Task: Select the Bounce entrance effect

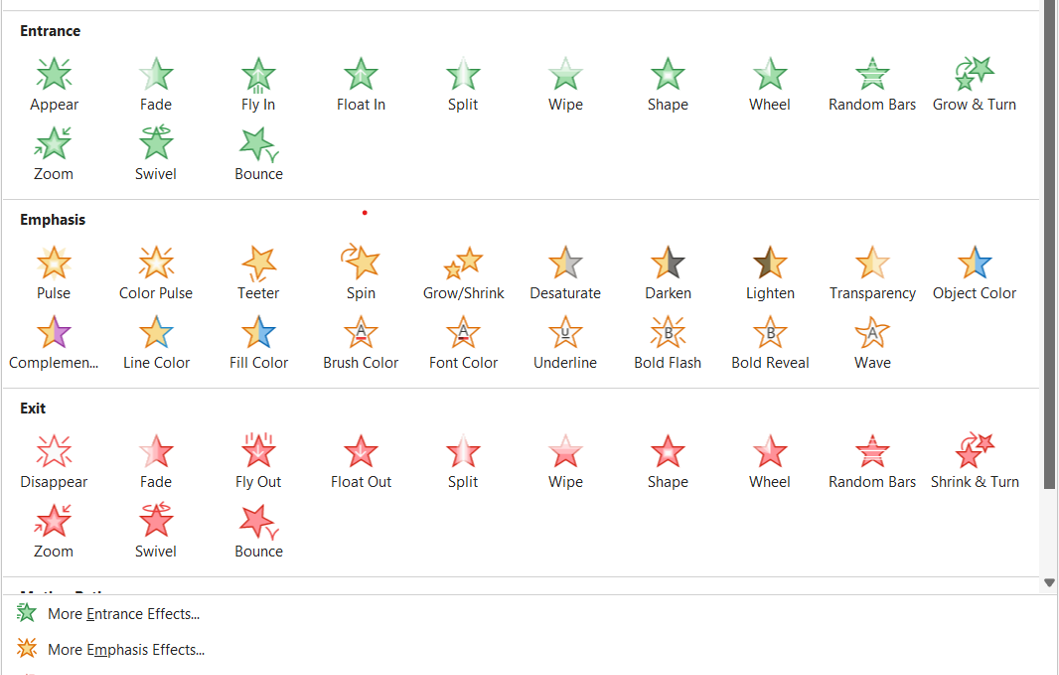Action: click(258, 153)
